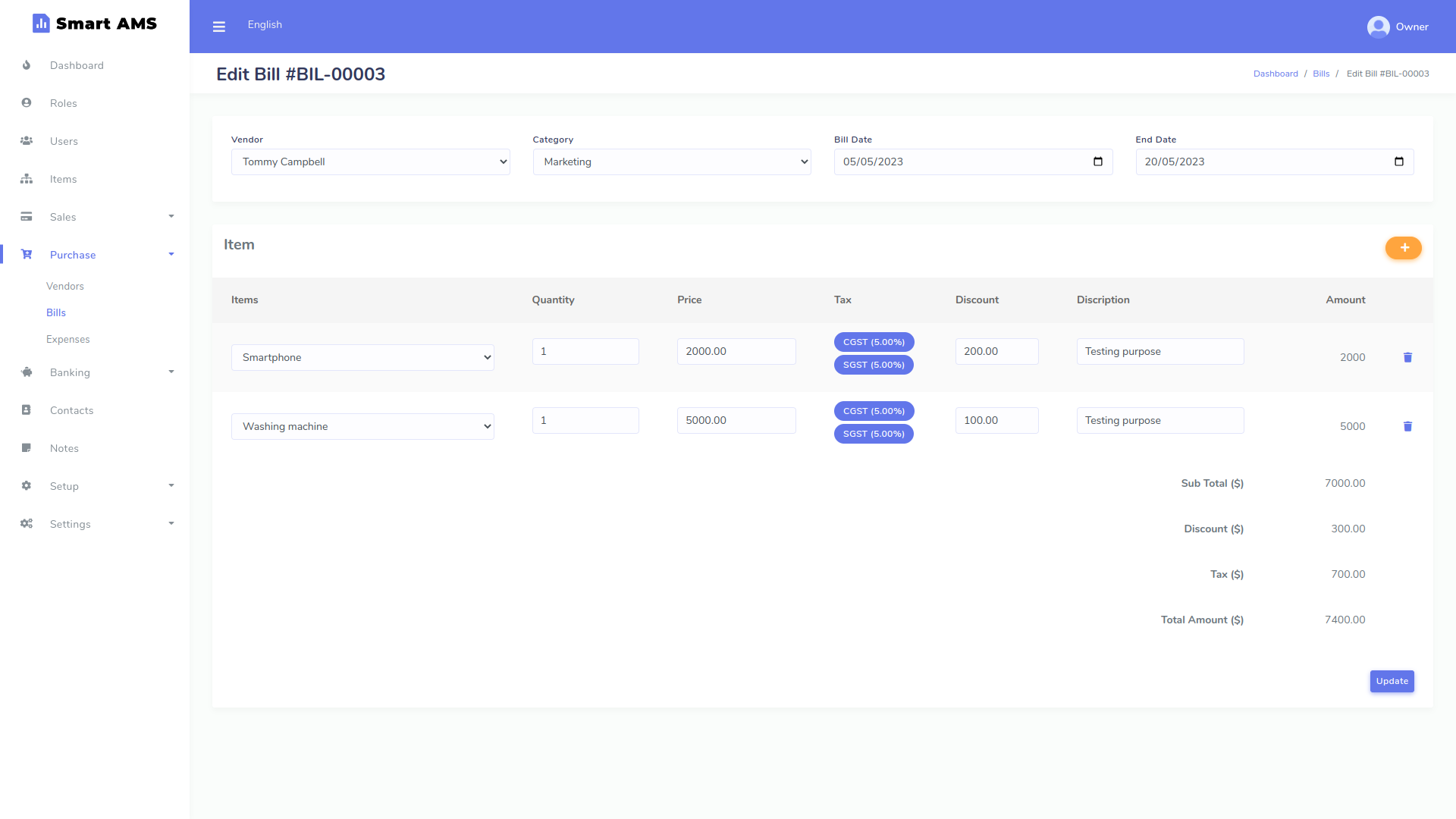
Task: Open the Dashboard sidebar icon
Action: 27,65
